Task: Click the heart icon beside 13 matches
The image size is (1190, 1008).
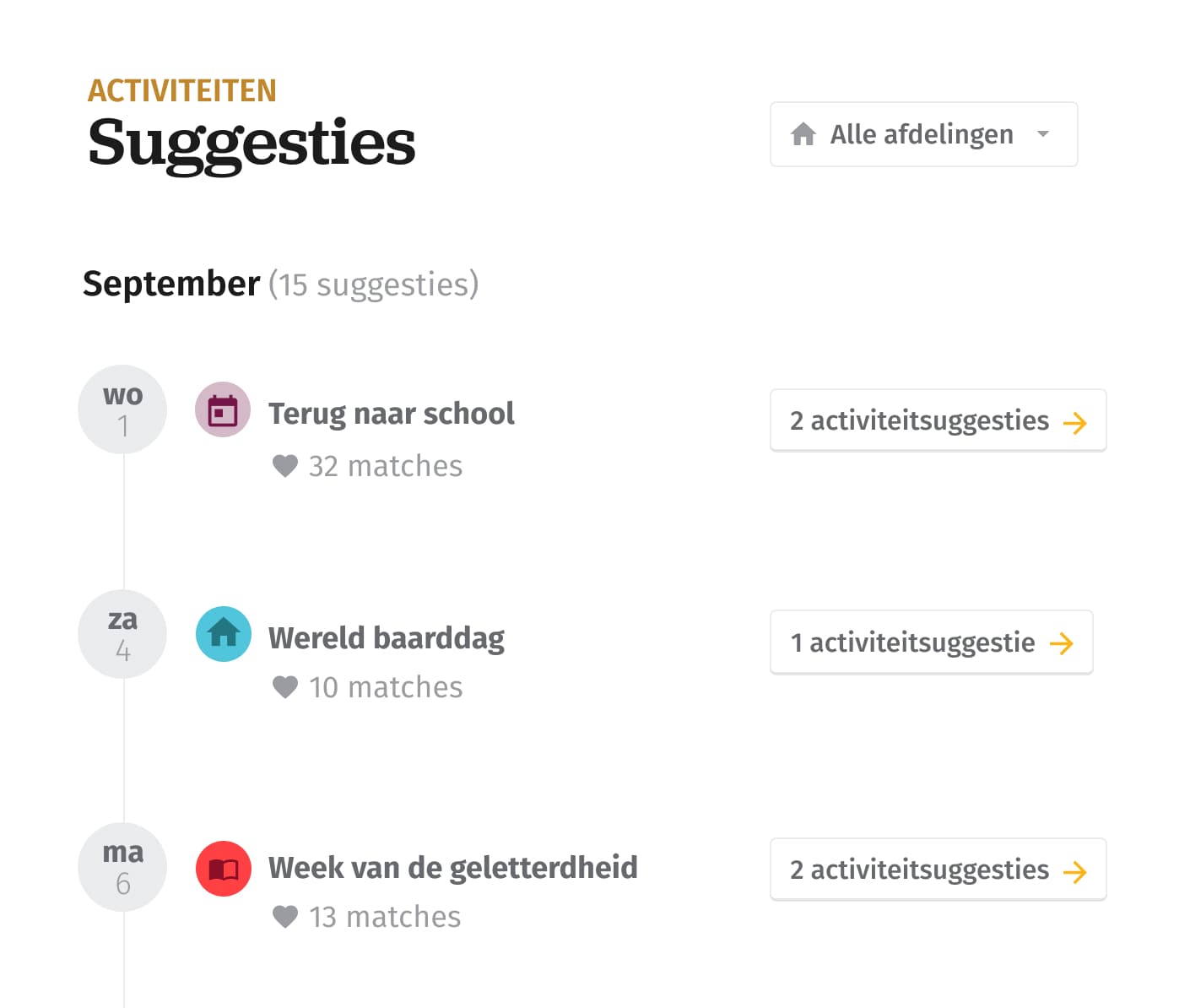Action: click(285, 917)
